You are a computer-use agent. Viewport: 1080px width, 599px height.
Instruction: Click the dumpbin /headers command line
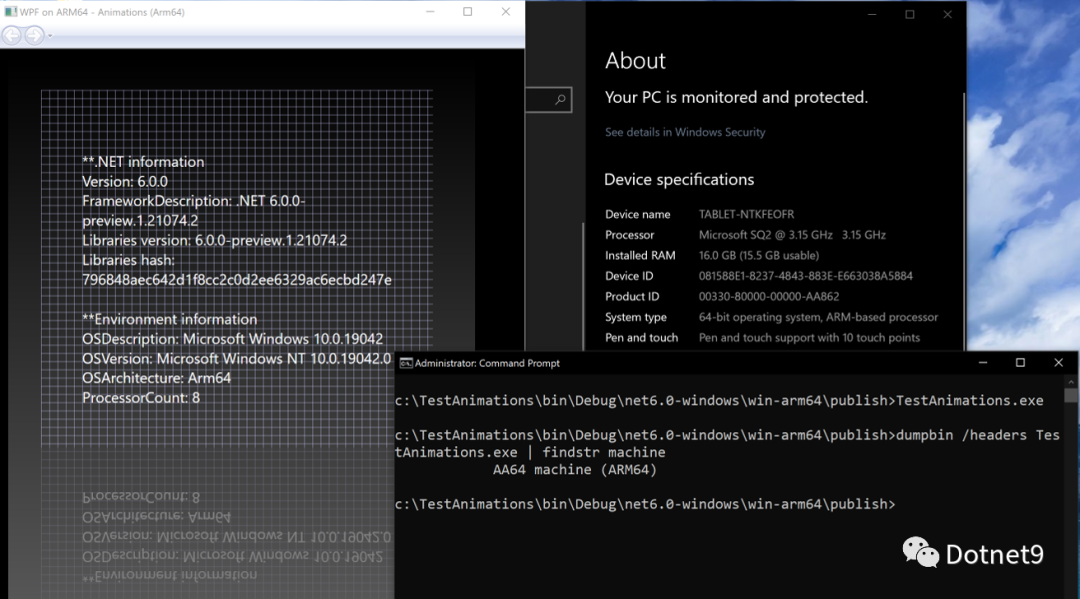(727, 443)
